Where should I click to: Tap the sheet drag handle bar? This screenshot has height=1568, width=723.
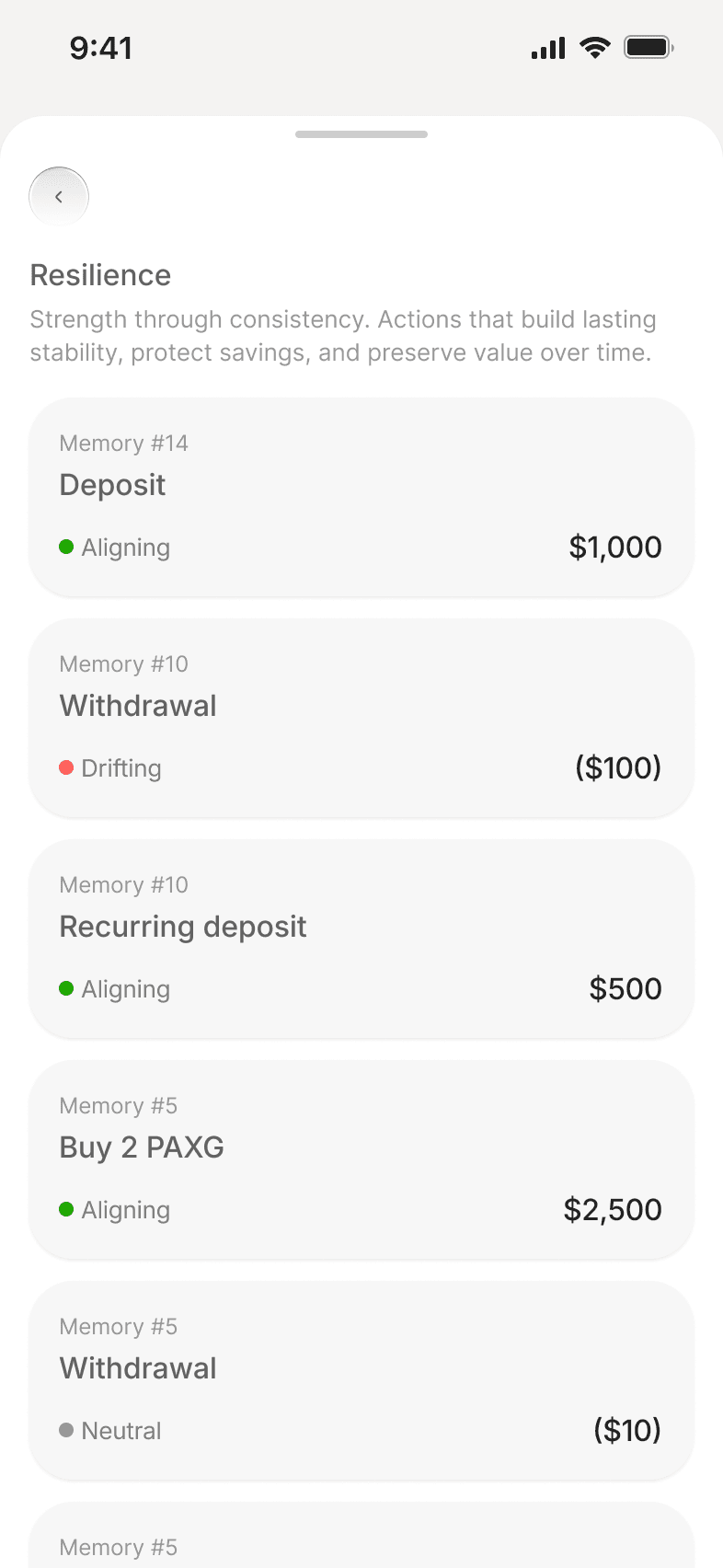coord(361,134)
